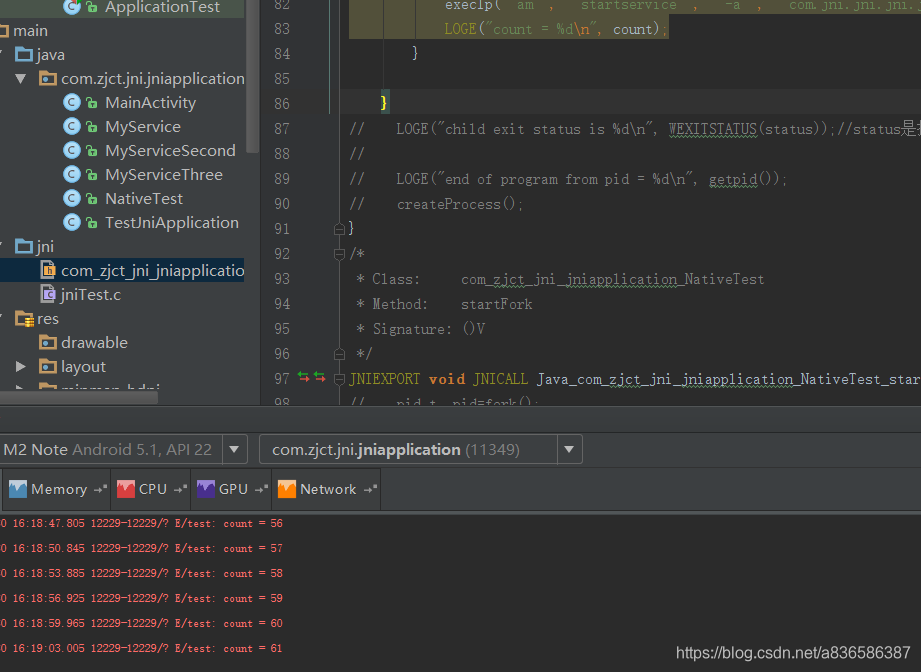Click GPU monitor chart icon
Viewport: 921px width, 672px height.
[x=206, y=489]
